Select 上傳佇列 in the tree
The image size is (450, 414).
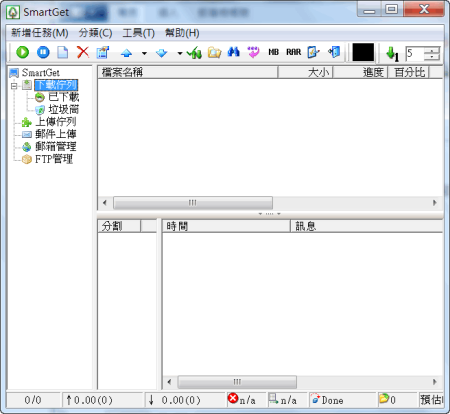pyautogui.click(x=56, y=122)
